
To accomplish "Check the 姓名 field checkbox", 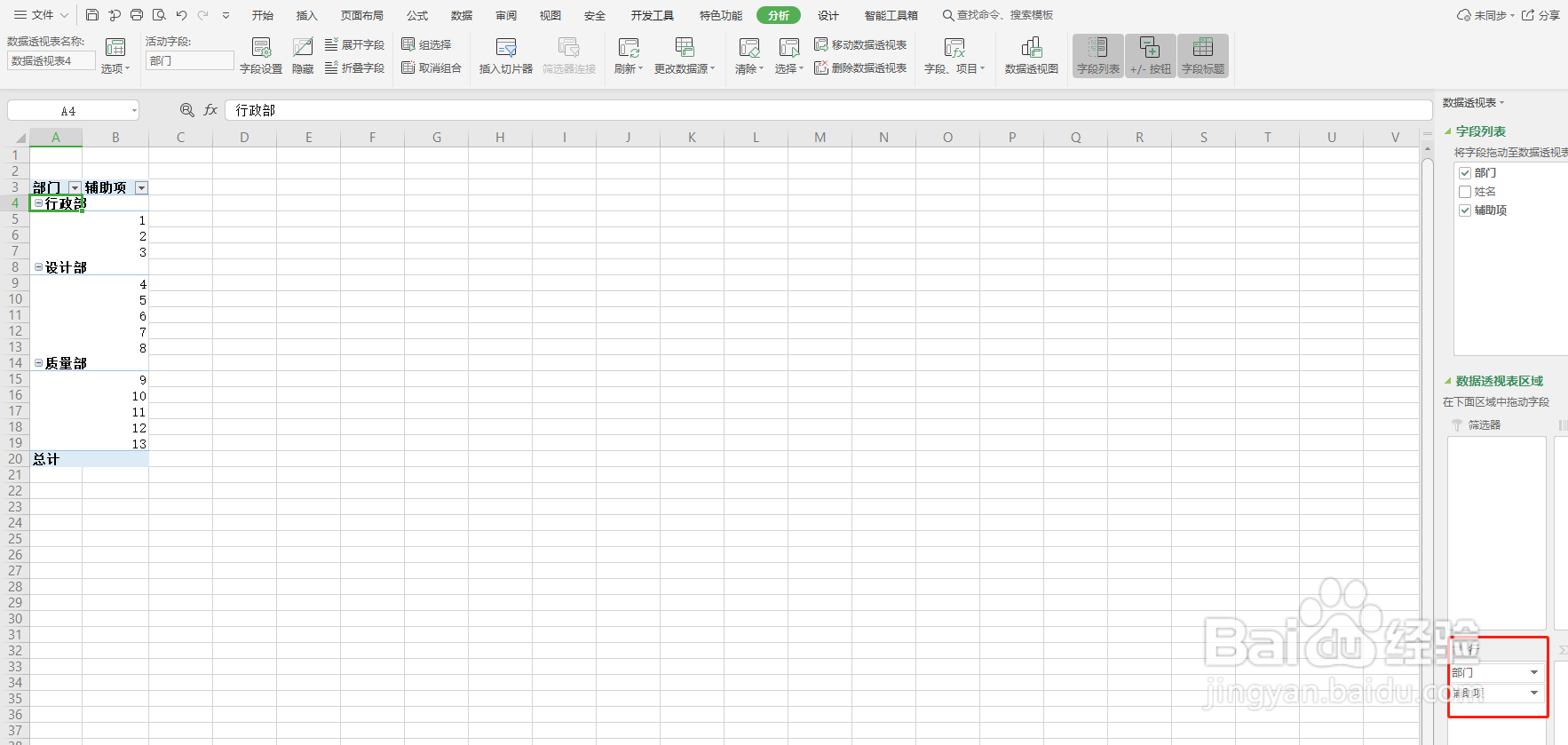I will tap(1465, 192).
